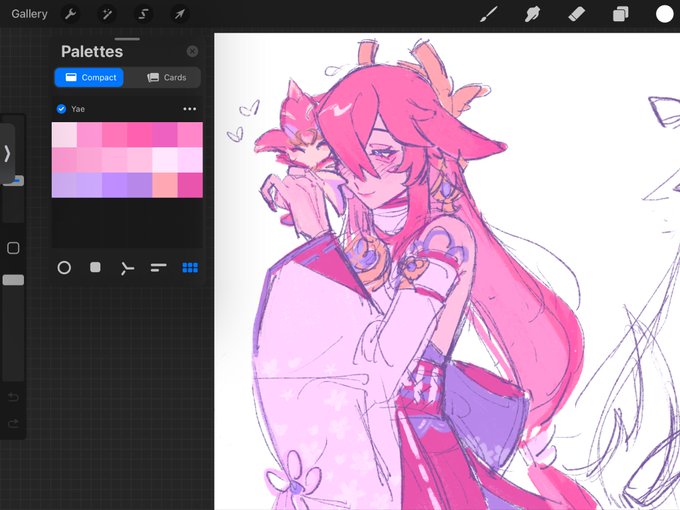Image resolution: width=680 pixels, height=510 pixels.
Task: Activate the Transform arrow tool
Action: [180, 14]
